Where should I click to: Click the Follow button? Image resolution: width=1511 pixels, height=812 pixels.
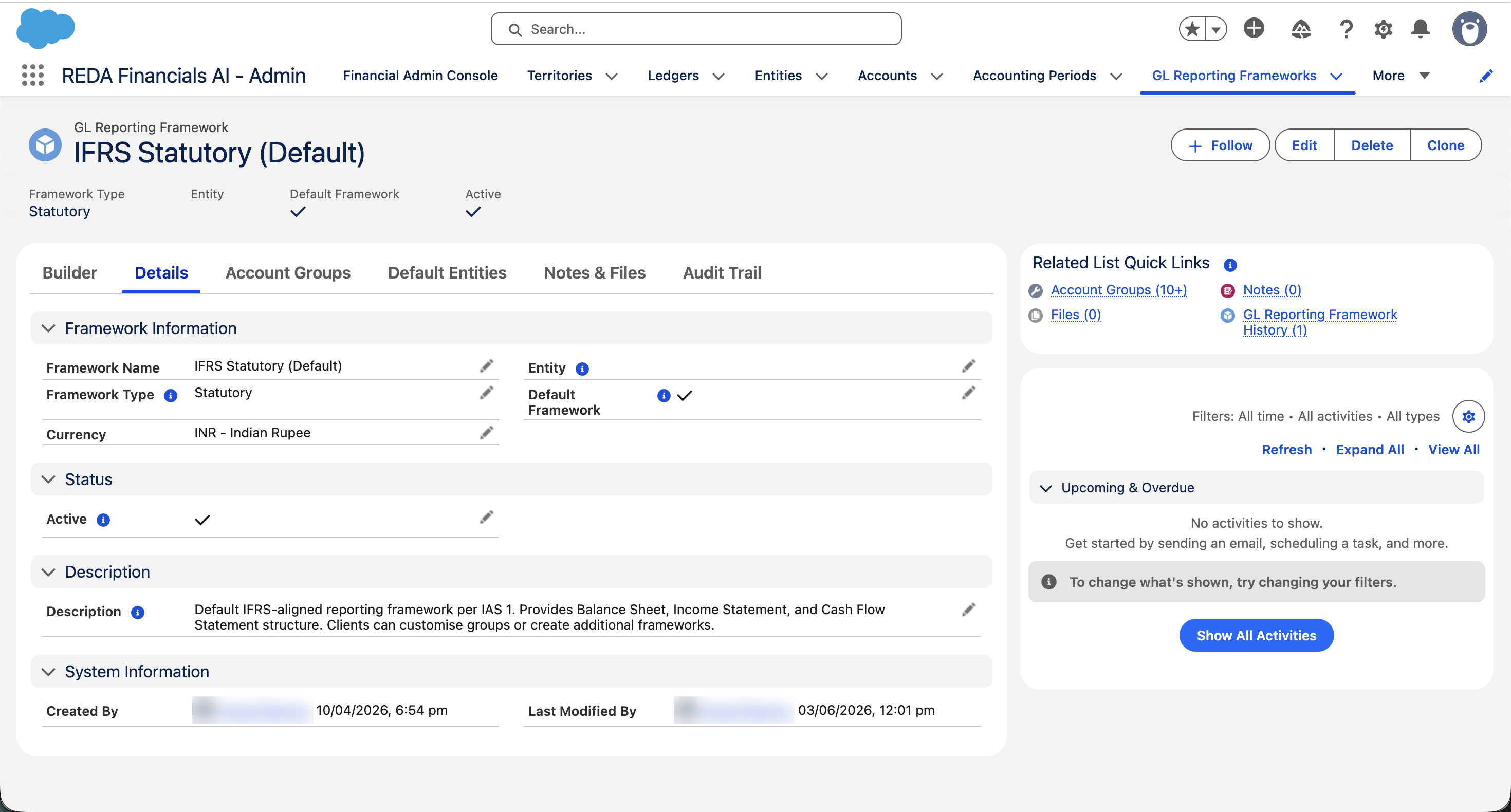point(1220,145)
